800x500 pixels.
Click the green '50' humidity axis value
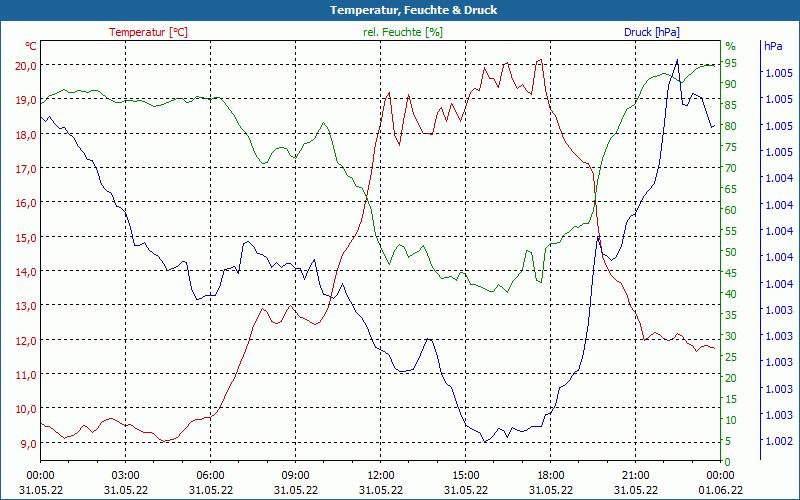pos(731,252)
